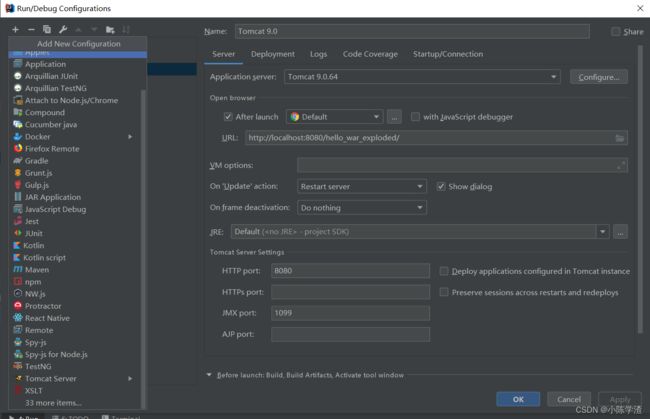The height and width of the screenshot is (419, 650).
Task: Open the Application server dropdown
Action: tap(422, 77)
